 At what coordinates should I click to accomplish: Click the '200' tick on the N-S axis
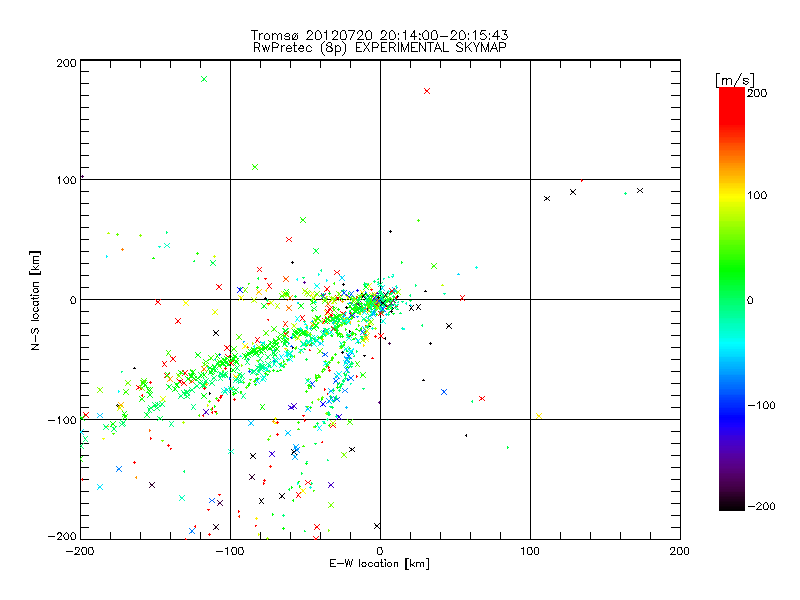pyautogui.click(x=67, y=63)
